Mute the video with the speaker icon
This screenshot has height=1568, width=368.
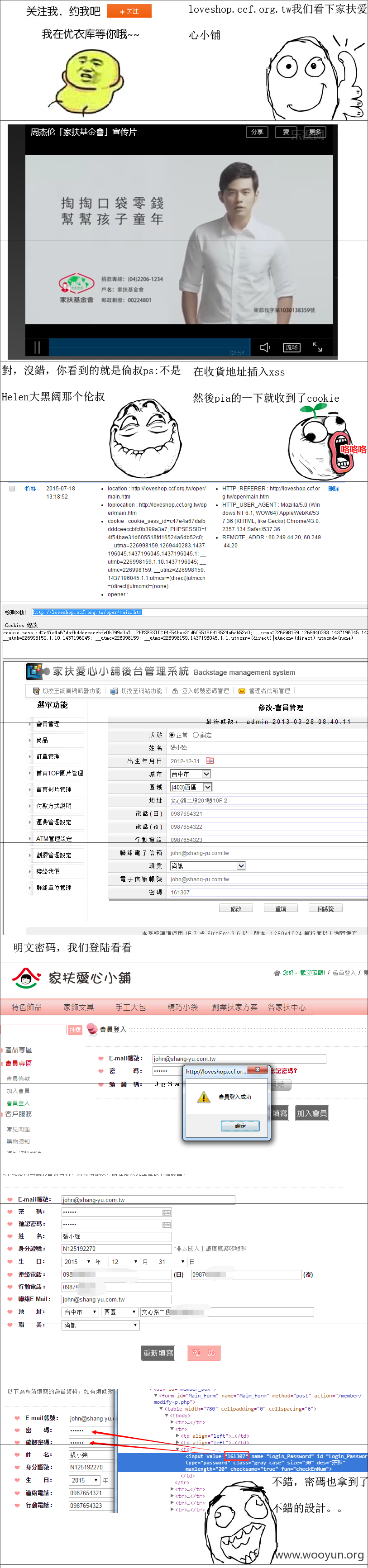coord(265,347)
